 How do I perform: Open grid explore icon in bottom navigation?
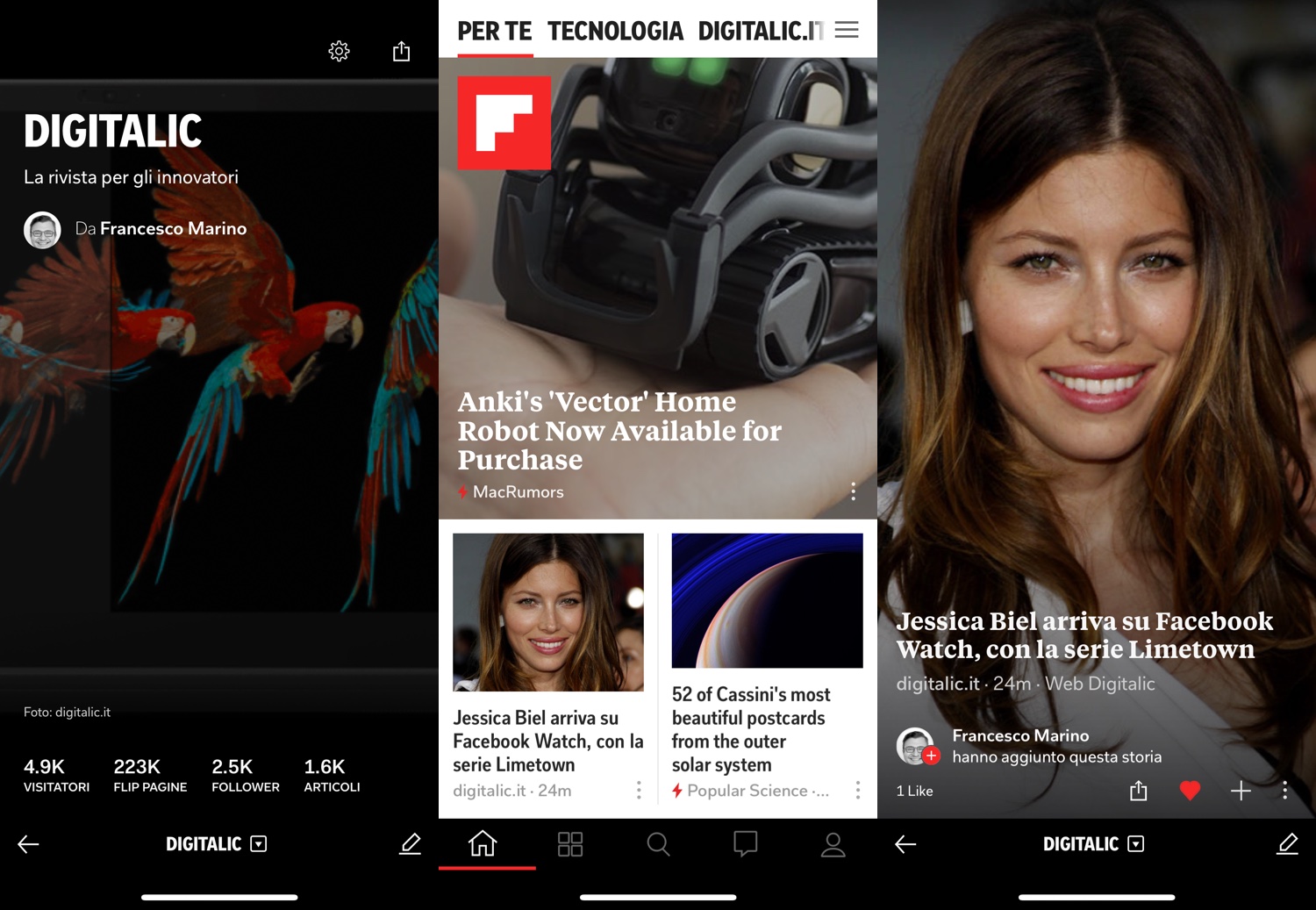point(570,844)
